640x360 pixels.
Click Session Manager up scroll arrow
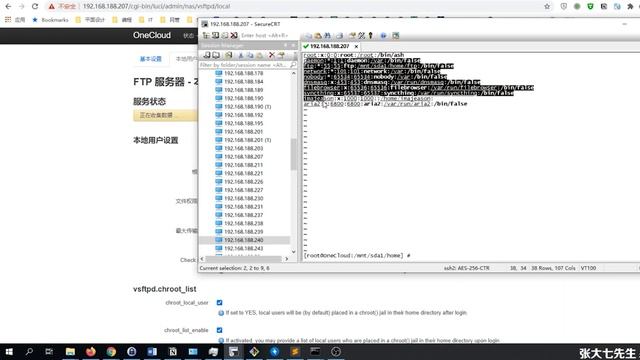click(293, 73)
